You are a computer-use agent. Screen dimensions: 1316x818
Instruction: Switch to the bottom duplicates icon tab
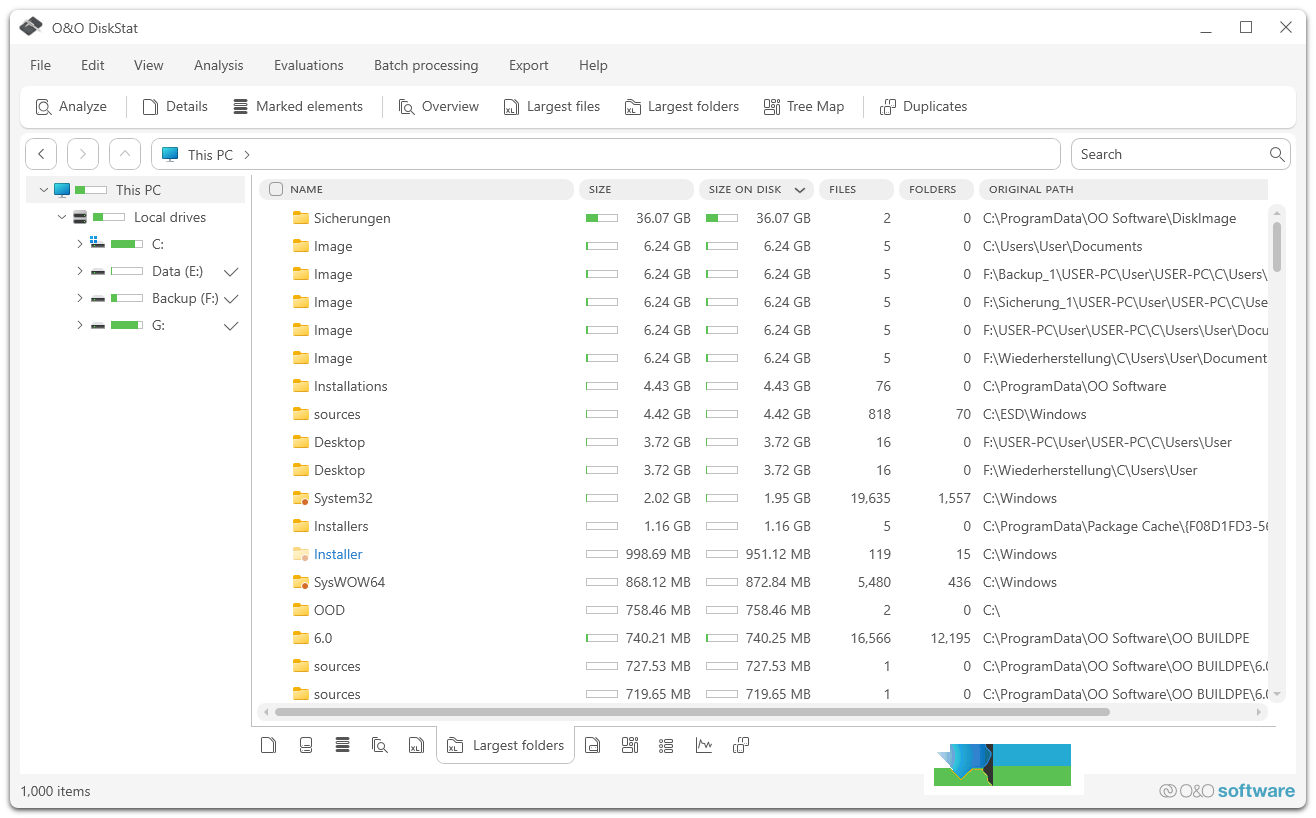(x=741, y=745)
